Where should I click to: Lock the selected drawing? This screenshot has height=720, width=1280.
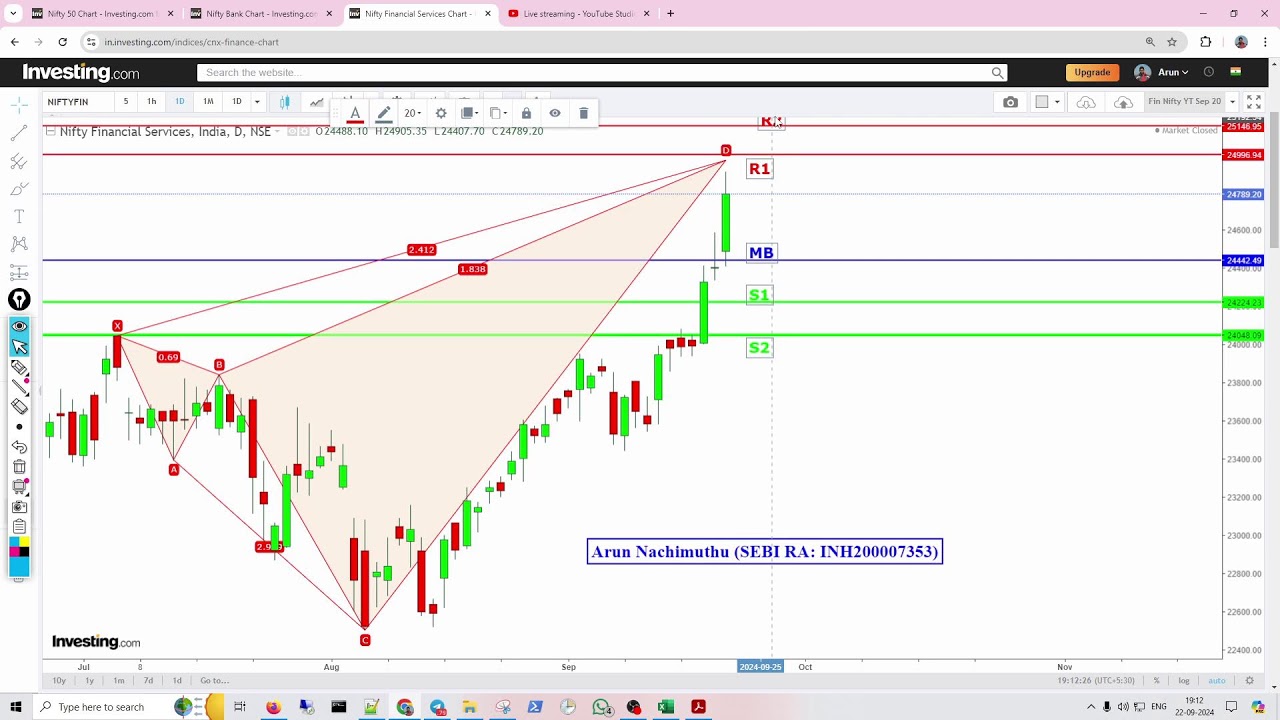pos(526,114)
